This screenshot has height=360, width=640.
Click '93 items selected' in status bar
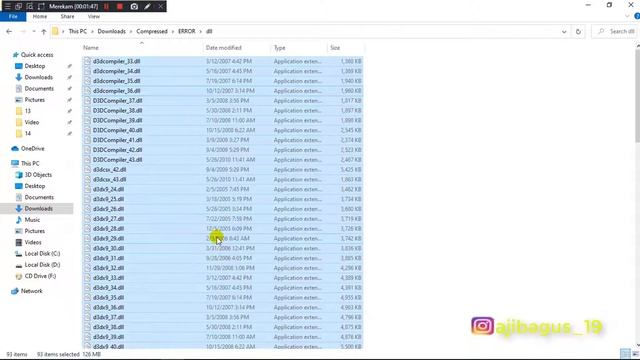click(58, 354)
